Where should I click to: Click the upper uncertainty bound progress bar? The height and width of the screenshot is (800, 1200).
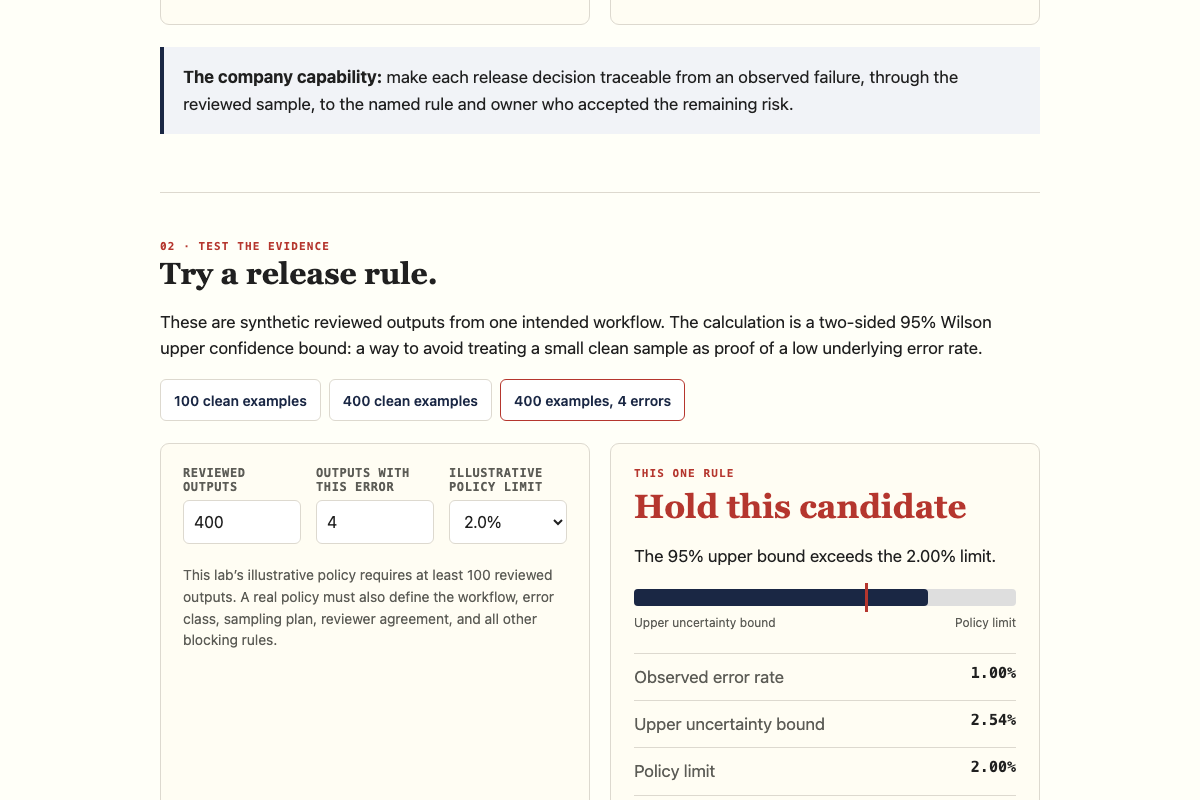[x=825, y=598]
